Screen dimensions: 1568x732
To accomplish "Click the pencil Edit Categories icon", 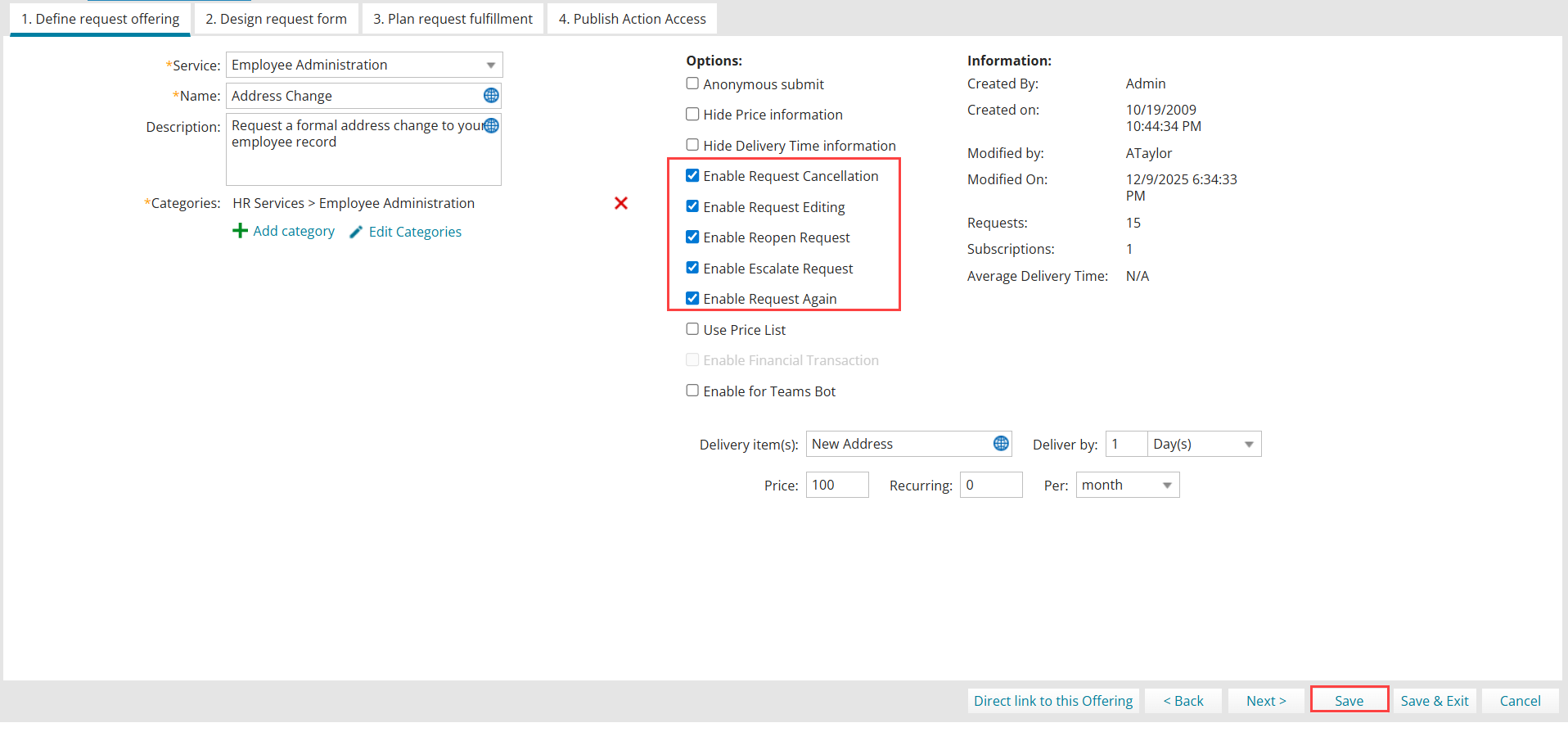I will click(x=356, y=233).
